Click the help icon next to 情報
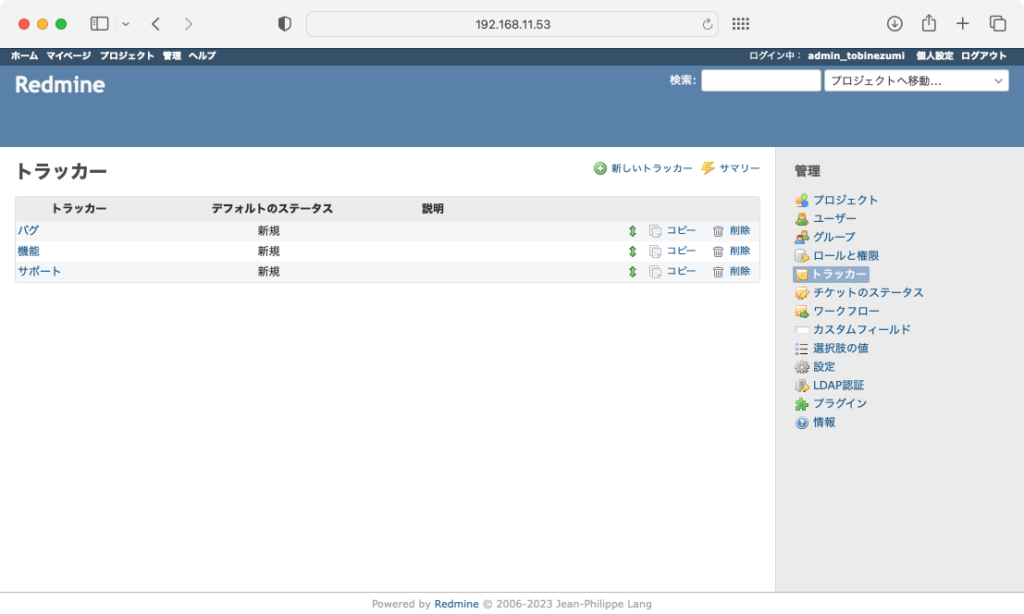1024x614 pixels. click(801, 423)
